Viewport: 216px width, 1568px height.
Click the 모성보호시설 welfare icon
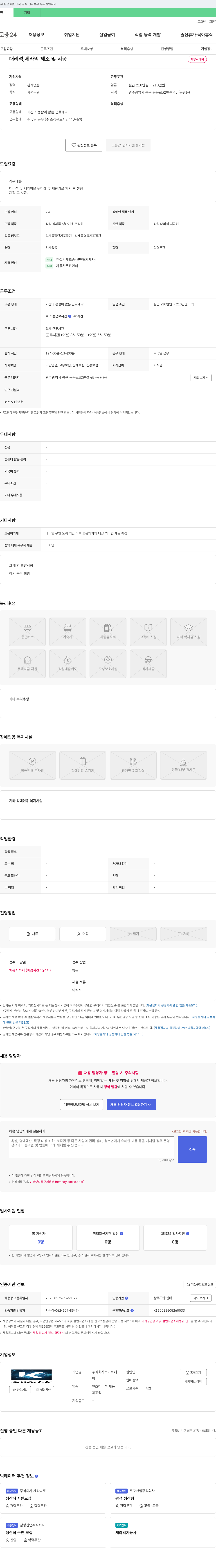[x=108, y=663]
